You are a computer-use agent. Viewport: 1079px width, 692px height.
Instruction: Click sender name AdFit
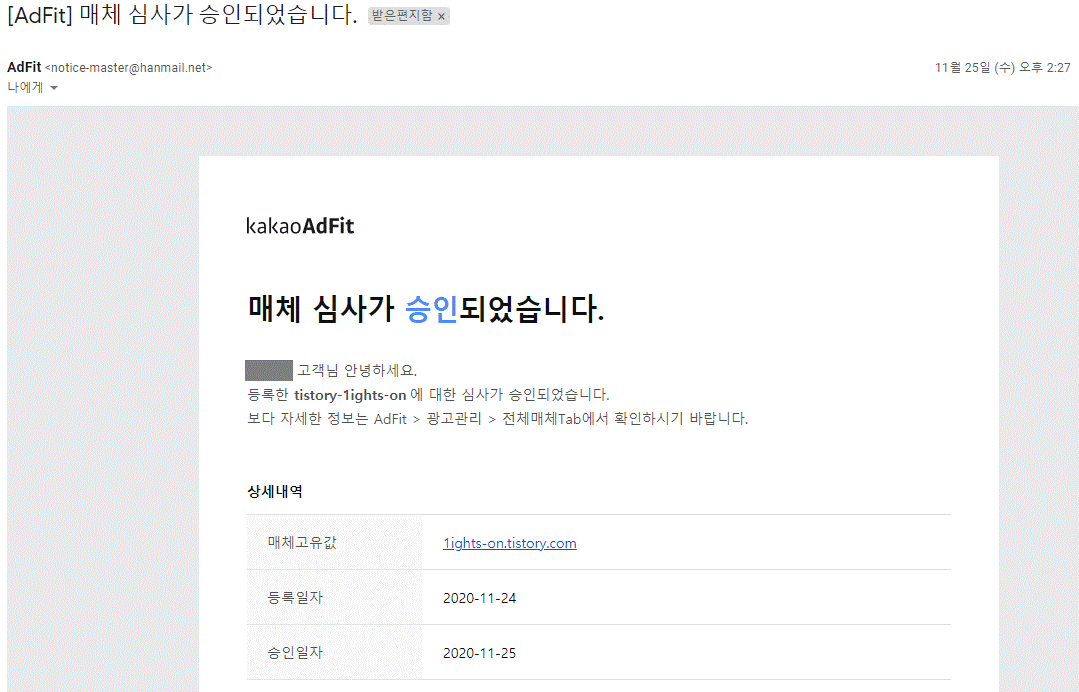24,67
